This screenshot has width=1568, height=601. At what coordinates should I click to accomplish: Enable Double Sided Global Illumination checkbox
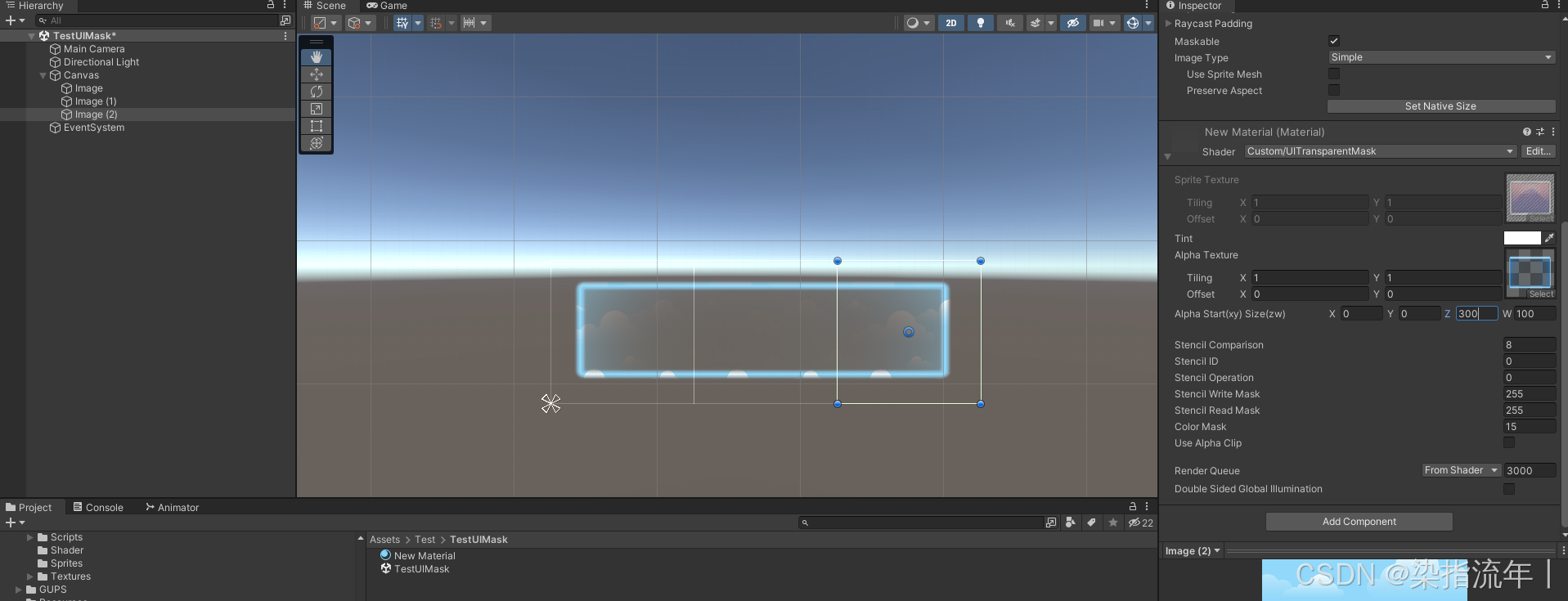pos(1509,488)
